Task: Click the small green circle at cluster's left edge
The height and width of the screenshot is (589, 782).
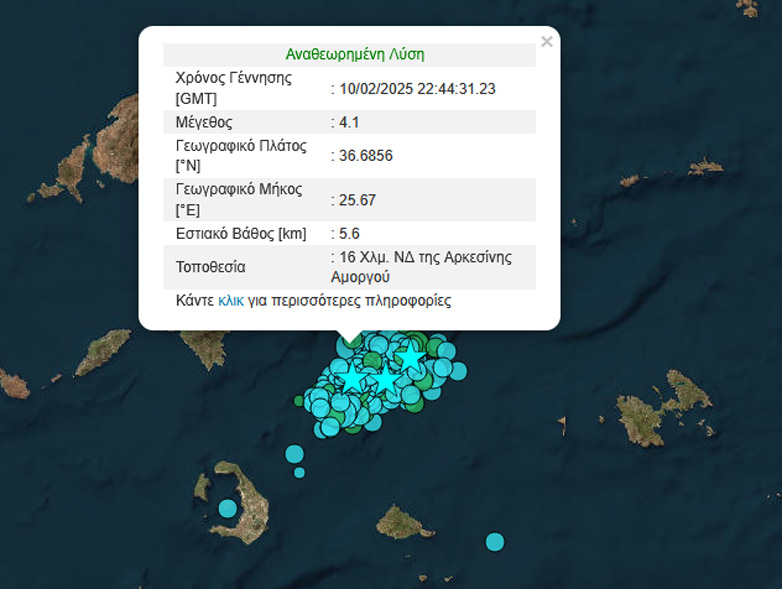Action: 299,401
